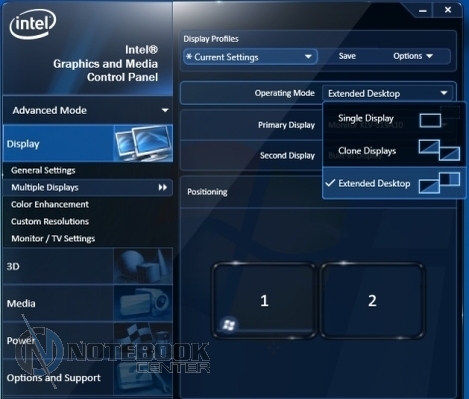Open Custom Resolutions
The image size is (469, 399).
click(x=50, y=221)
